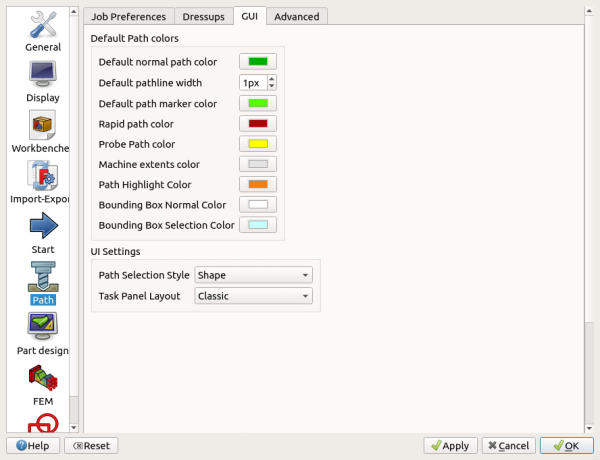Switch to the Job Preferences tab

click(129, 17)
